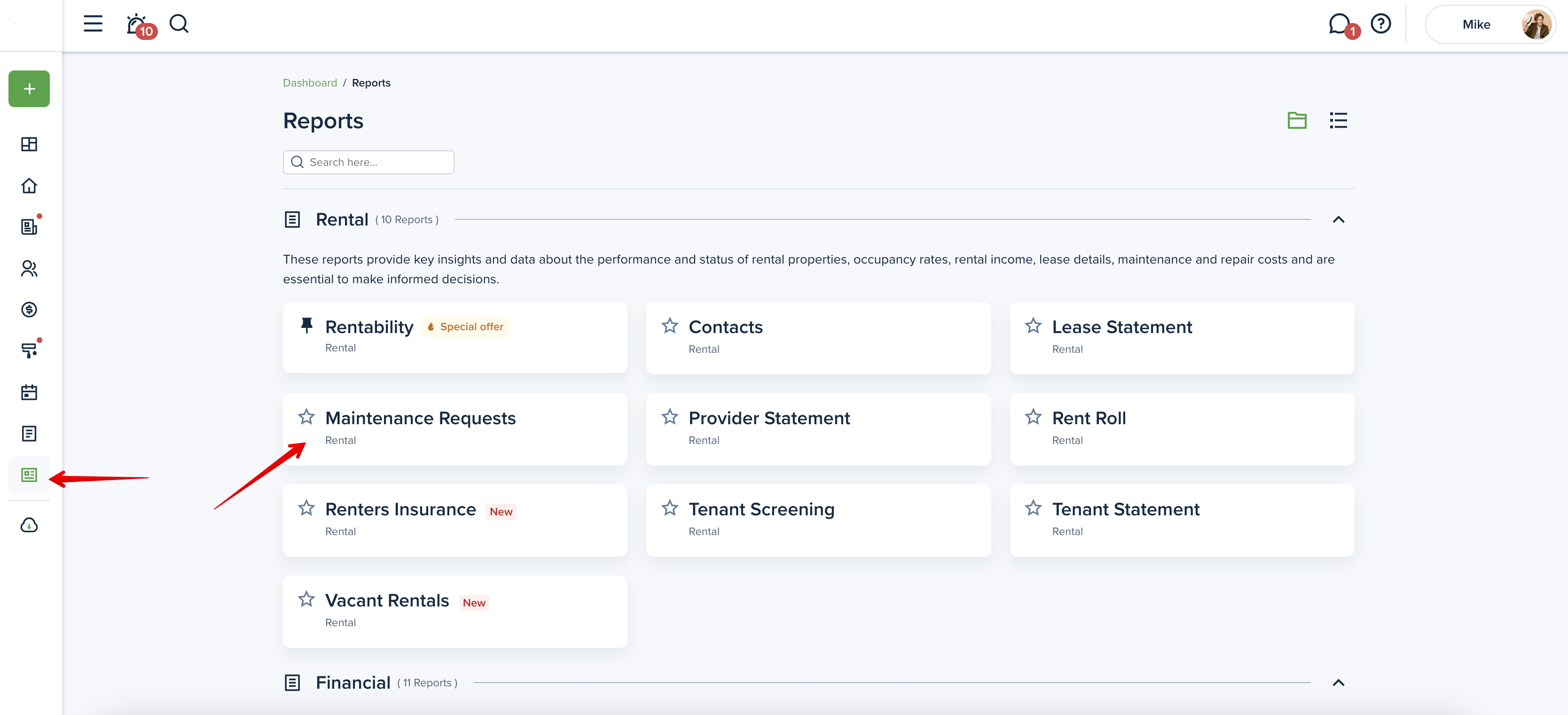Open the documents icon in sidebar
The height and width of the screenshot is (715, 1568).
tap(29, 434)
